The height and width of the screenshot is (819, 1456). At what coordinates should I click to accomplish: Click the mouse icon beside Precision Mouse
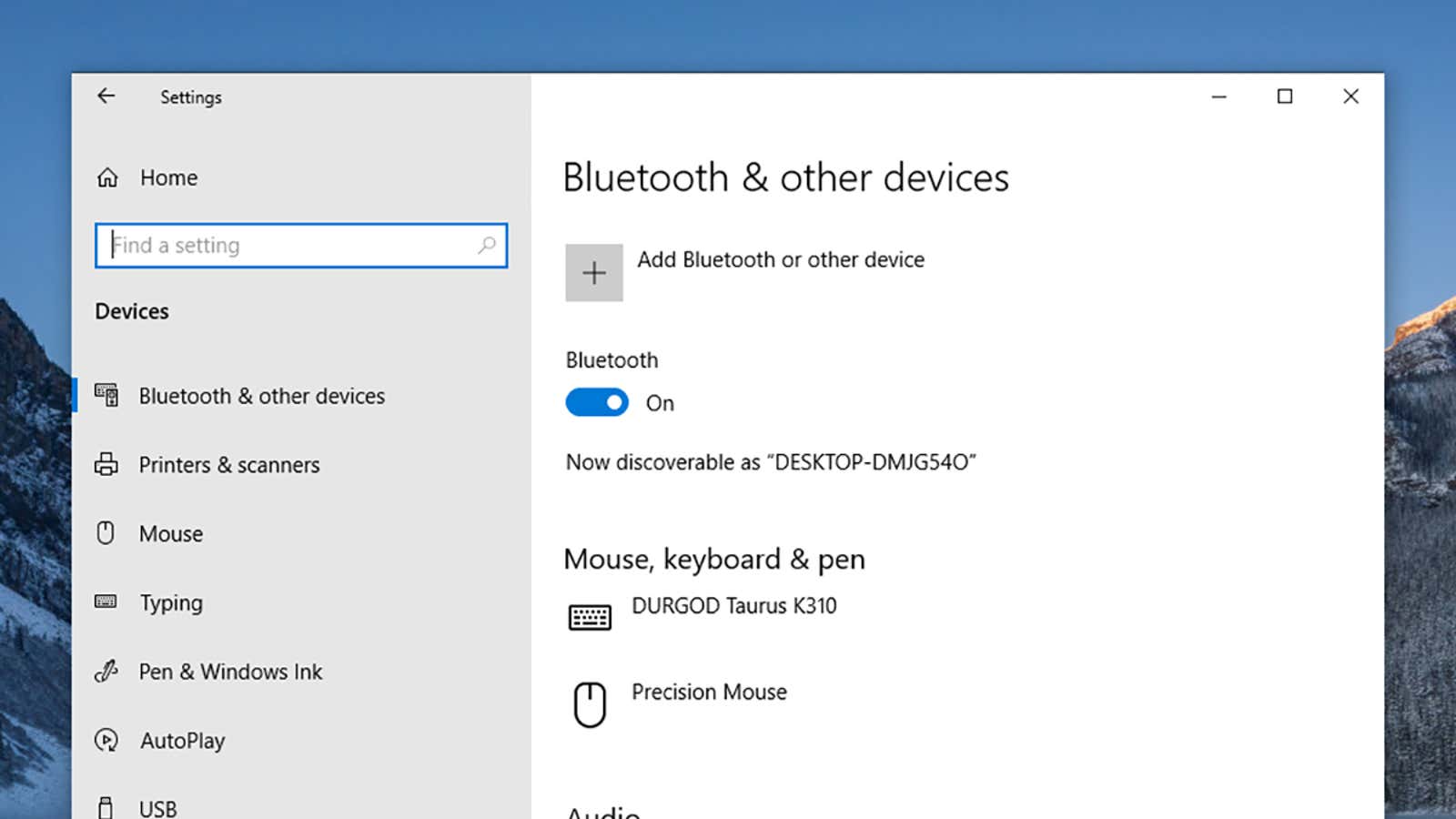590,703
